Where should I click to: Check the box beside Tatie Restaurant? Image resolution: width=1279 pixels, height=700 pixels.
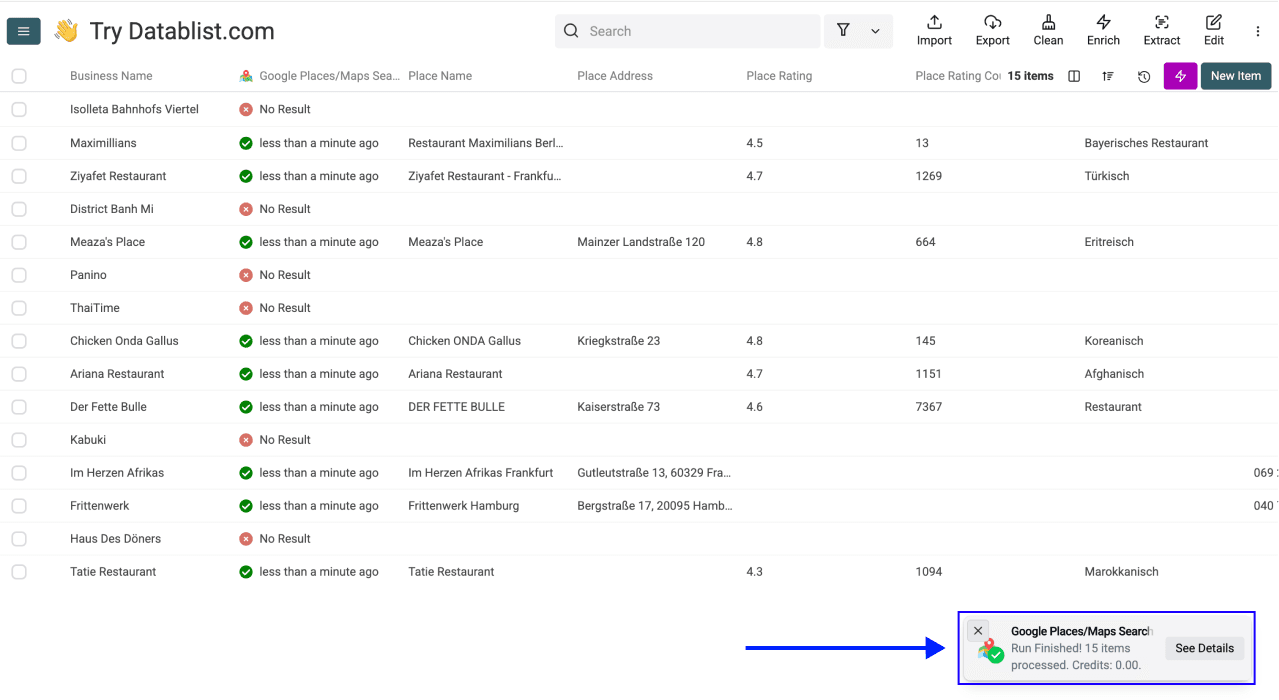[18, 571]
